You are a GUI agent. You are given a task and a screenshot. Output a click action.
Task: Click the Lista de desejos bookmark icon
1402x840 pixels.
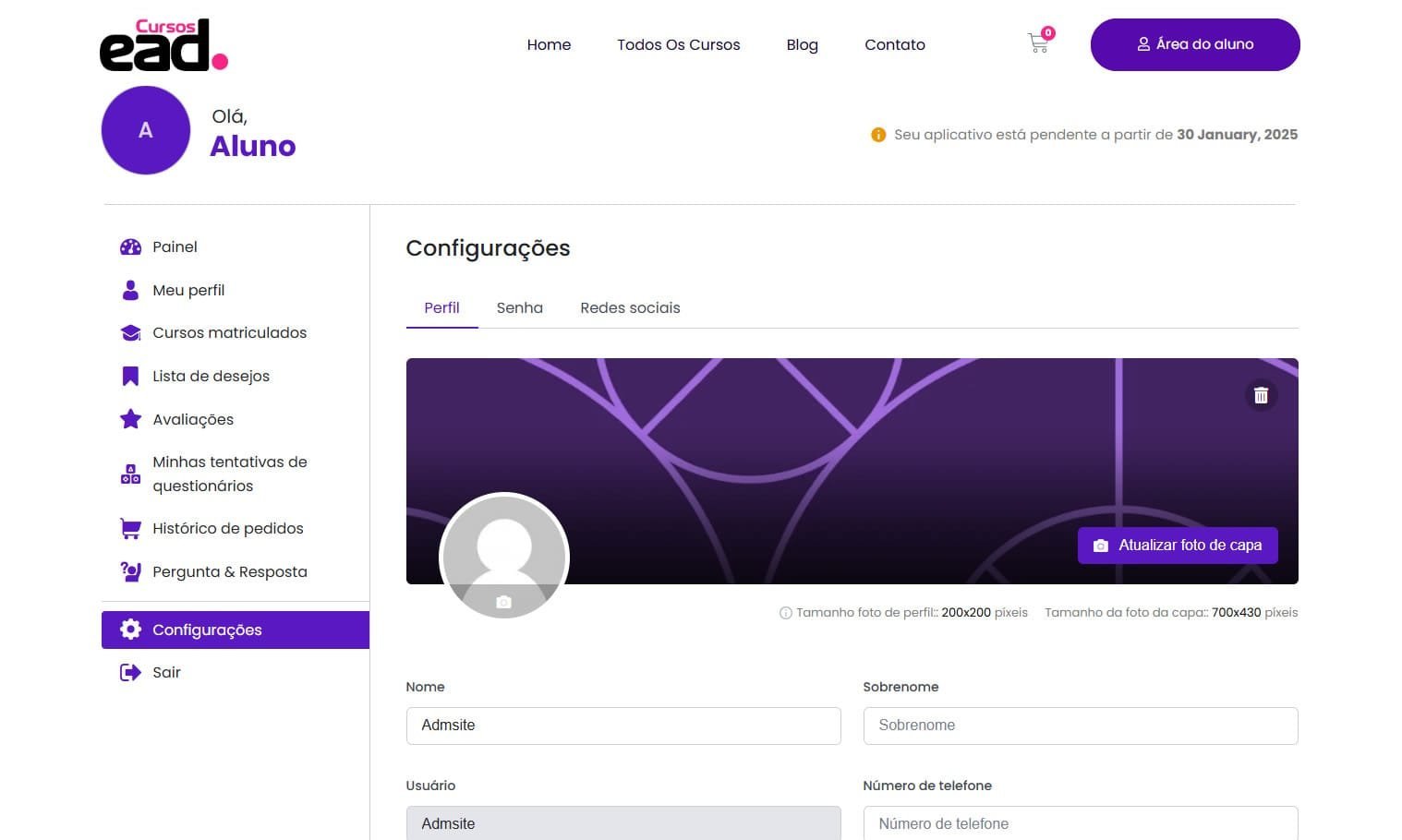pos(130,376)
